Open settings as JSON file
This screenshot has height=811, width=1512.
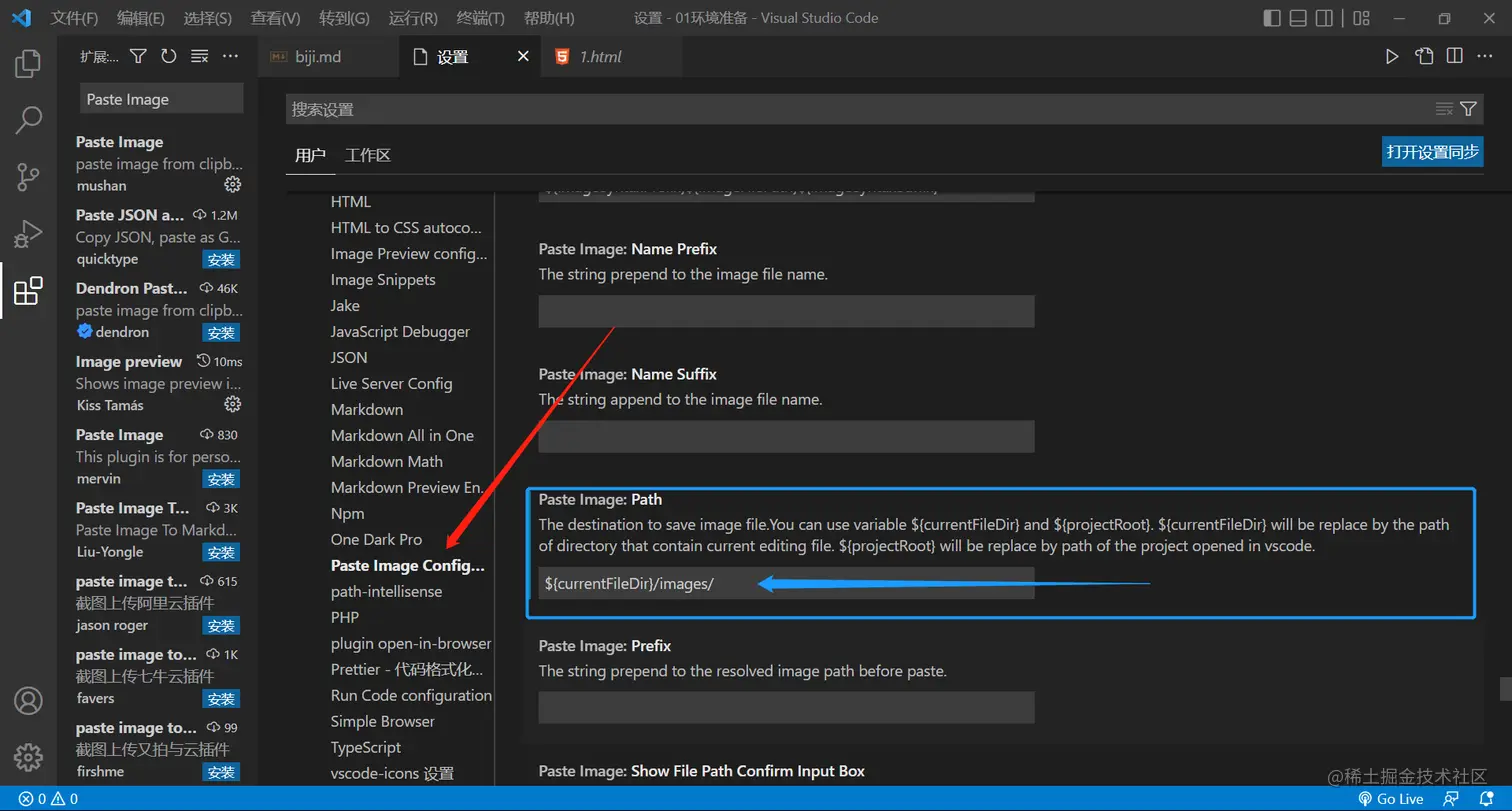1424,57
